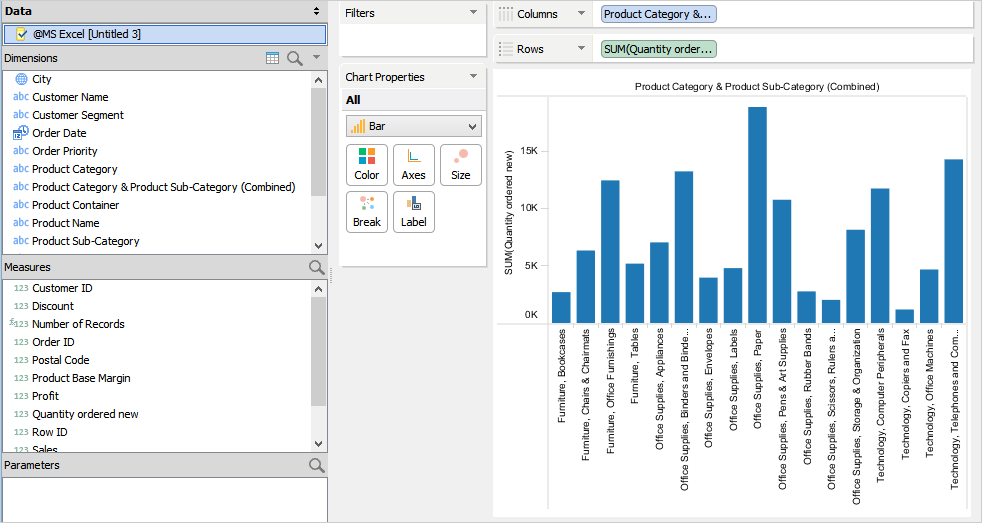Click the Technology, Copiers and Fax bar

pos(904,316)
